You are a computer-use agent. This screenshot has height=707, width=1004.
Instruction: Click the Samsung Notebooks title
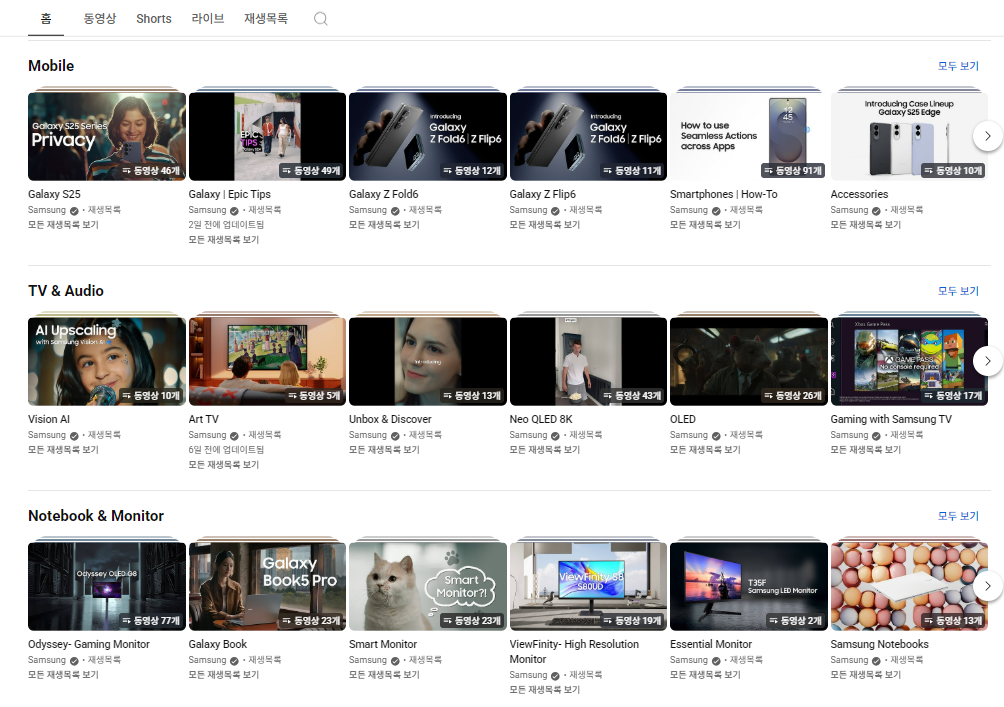[879, 644]
